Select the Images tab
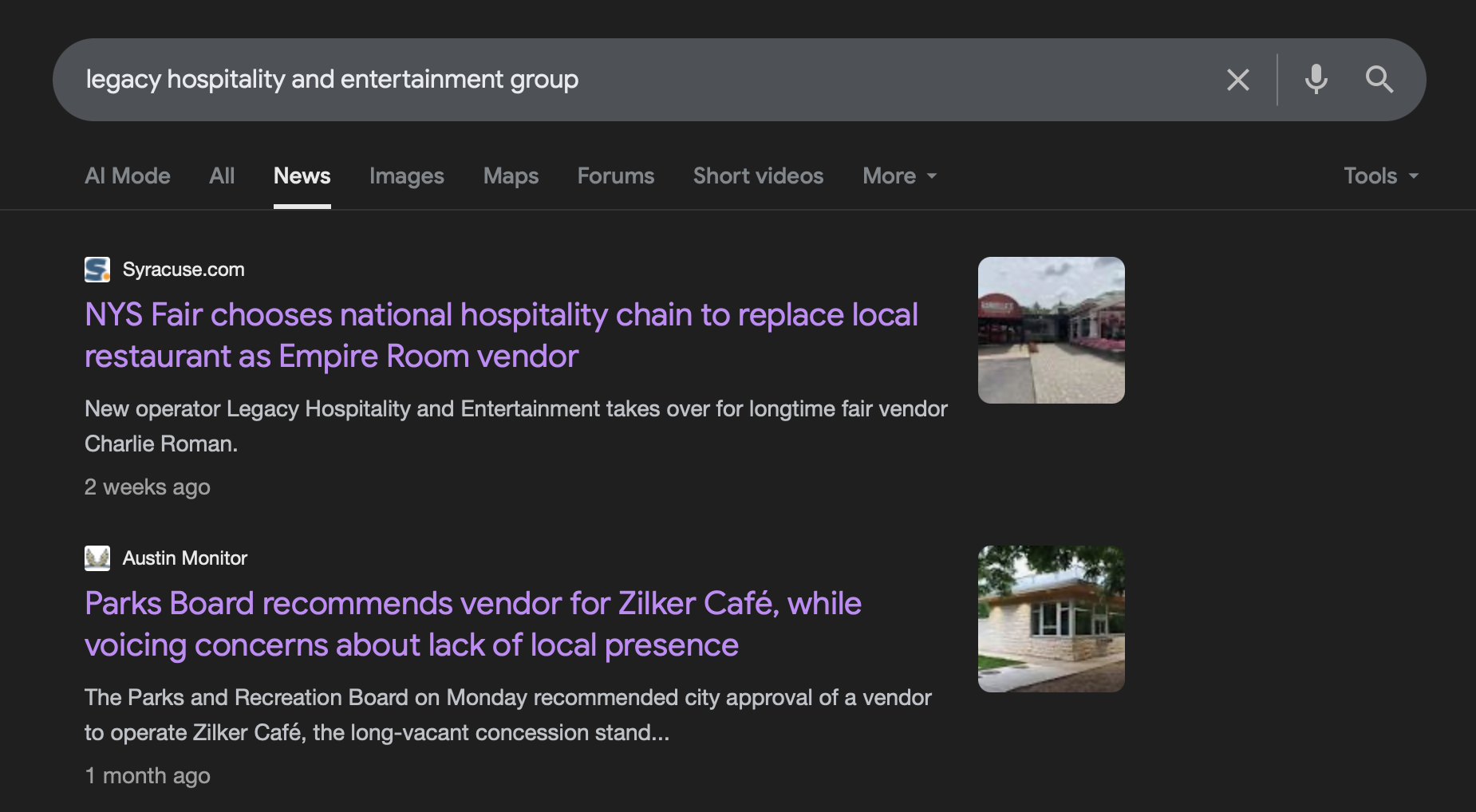 [406, 176]
